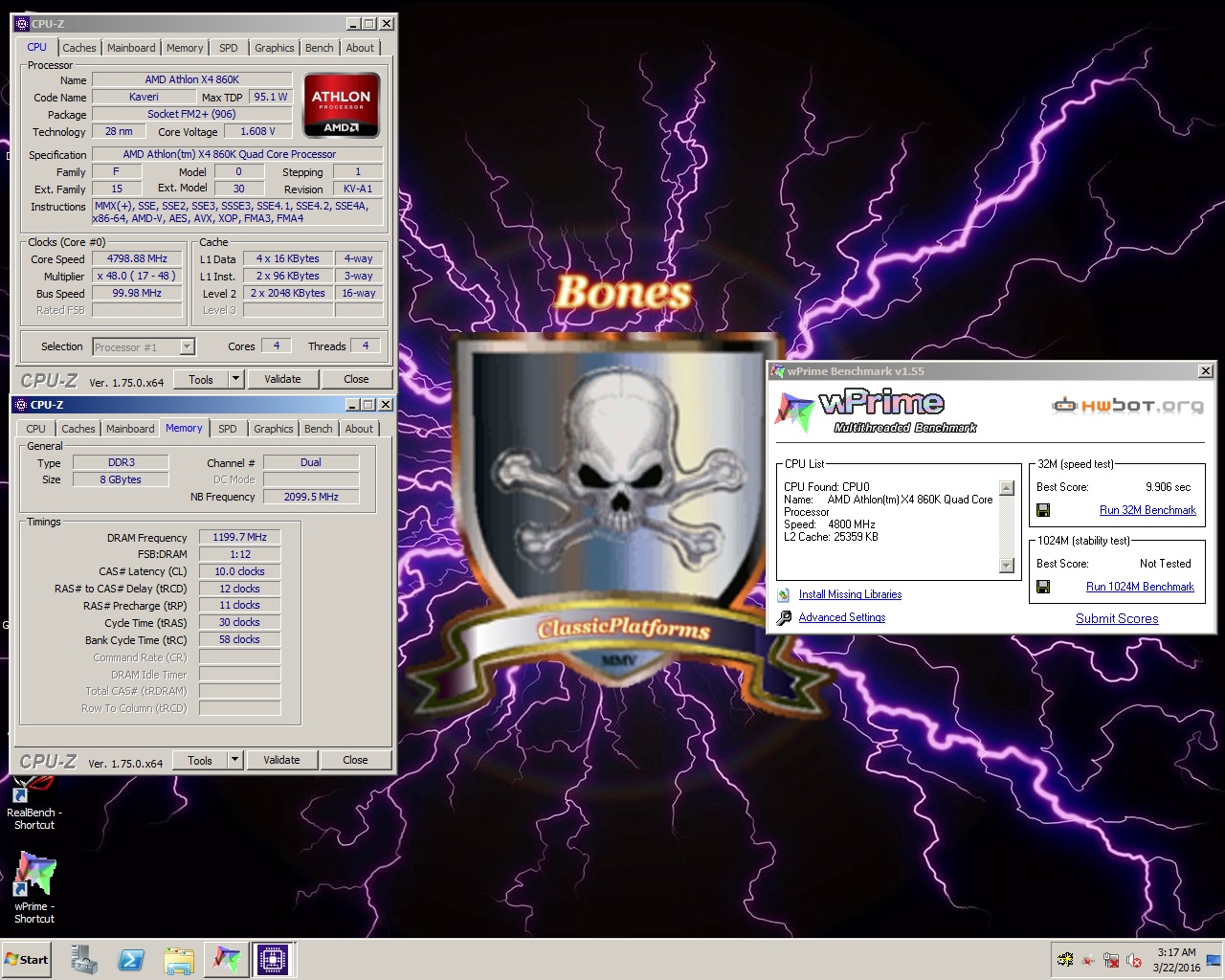Open the Bench tab in the lower CPU-Z window
Viewport: 1225px width, 980px height.
click(x=319, y=429)
